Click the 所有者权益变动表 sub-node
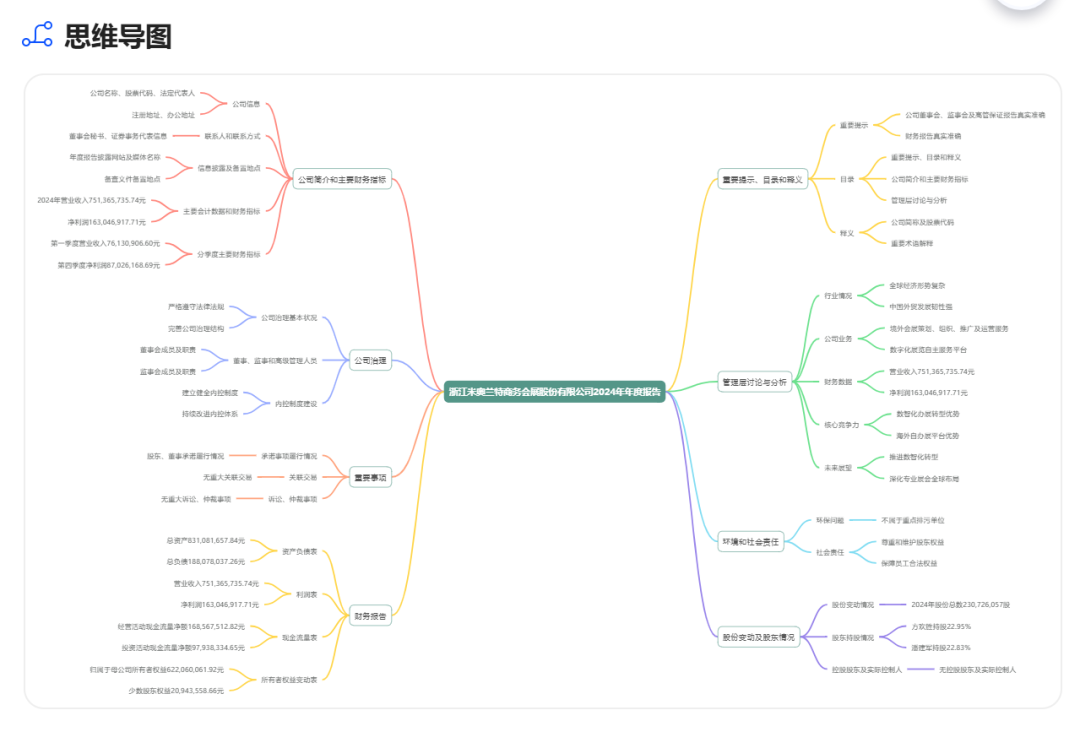The image size is (1080, 732). pos(289,680)
